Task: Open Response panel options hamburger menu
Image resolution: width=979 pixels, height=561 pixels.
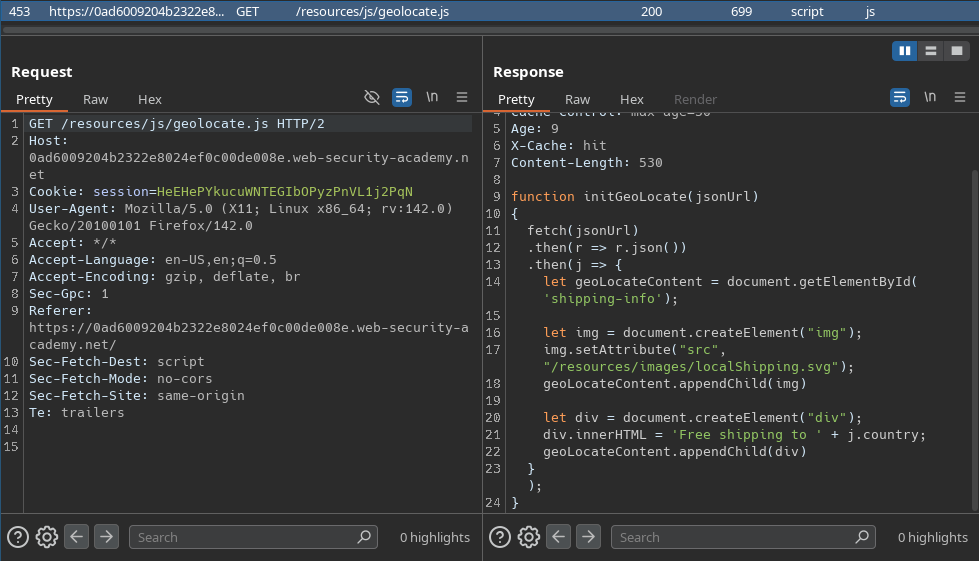Action: pyautogui.click(x=960, y=97)
